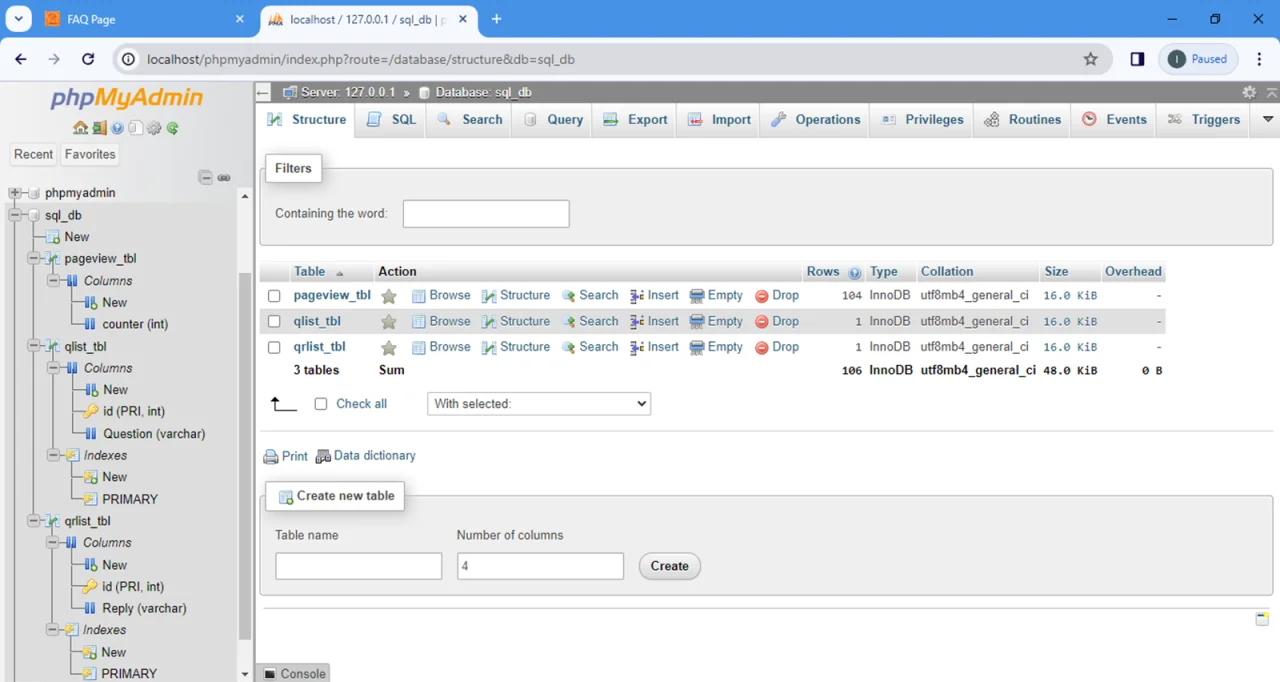
Task: Collapse qlist_tbl Indexes tree node
Action: (x=52, y=455)
